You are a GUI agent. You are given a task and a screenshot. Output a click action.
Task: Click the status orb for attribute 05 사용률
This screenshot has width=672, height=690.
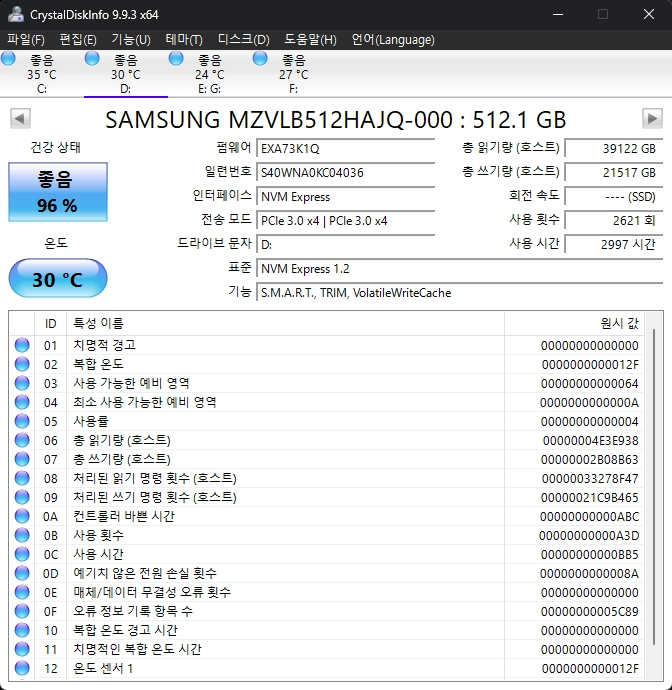point(22,421)
